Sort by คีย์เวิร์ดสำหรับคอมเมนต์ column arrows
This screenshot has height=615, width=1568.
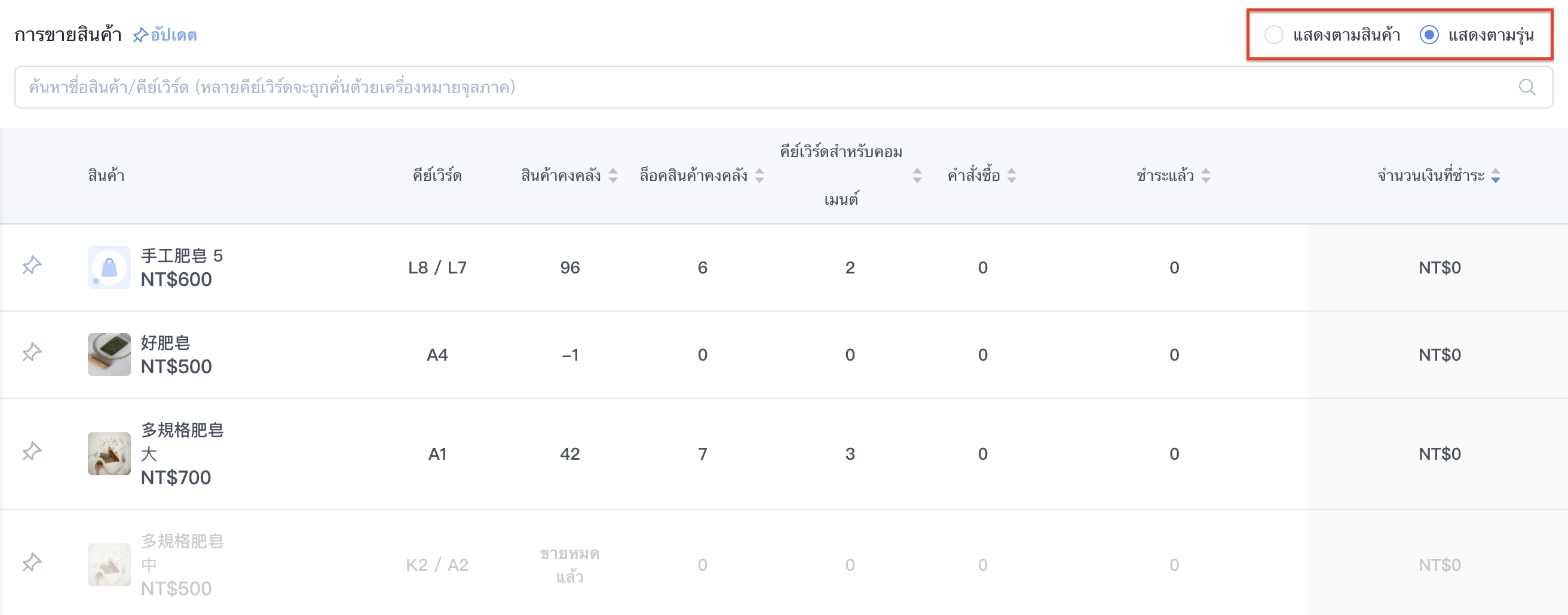pos(917,176)
